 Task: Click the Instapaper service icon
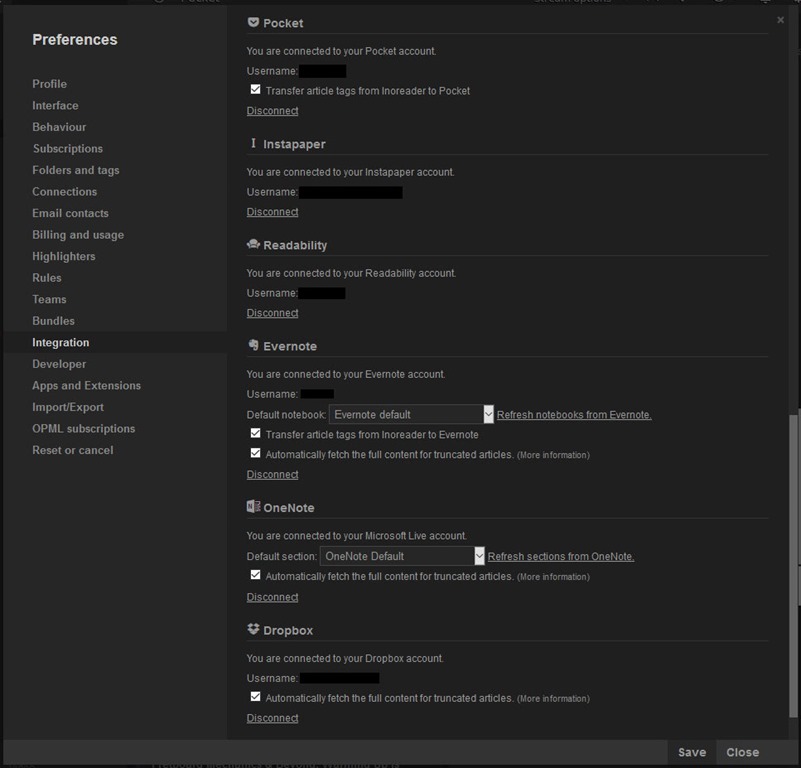point(253,143)
